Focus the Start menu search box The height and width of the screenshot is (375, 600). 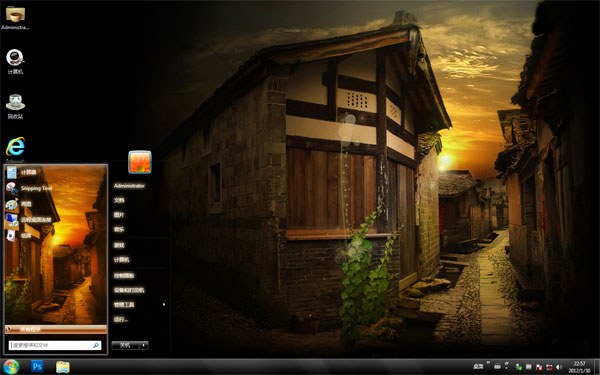click(55, 346)
